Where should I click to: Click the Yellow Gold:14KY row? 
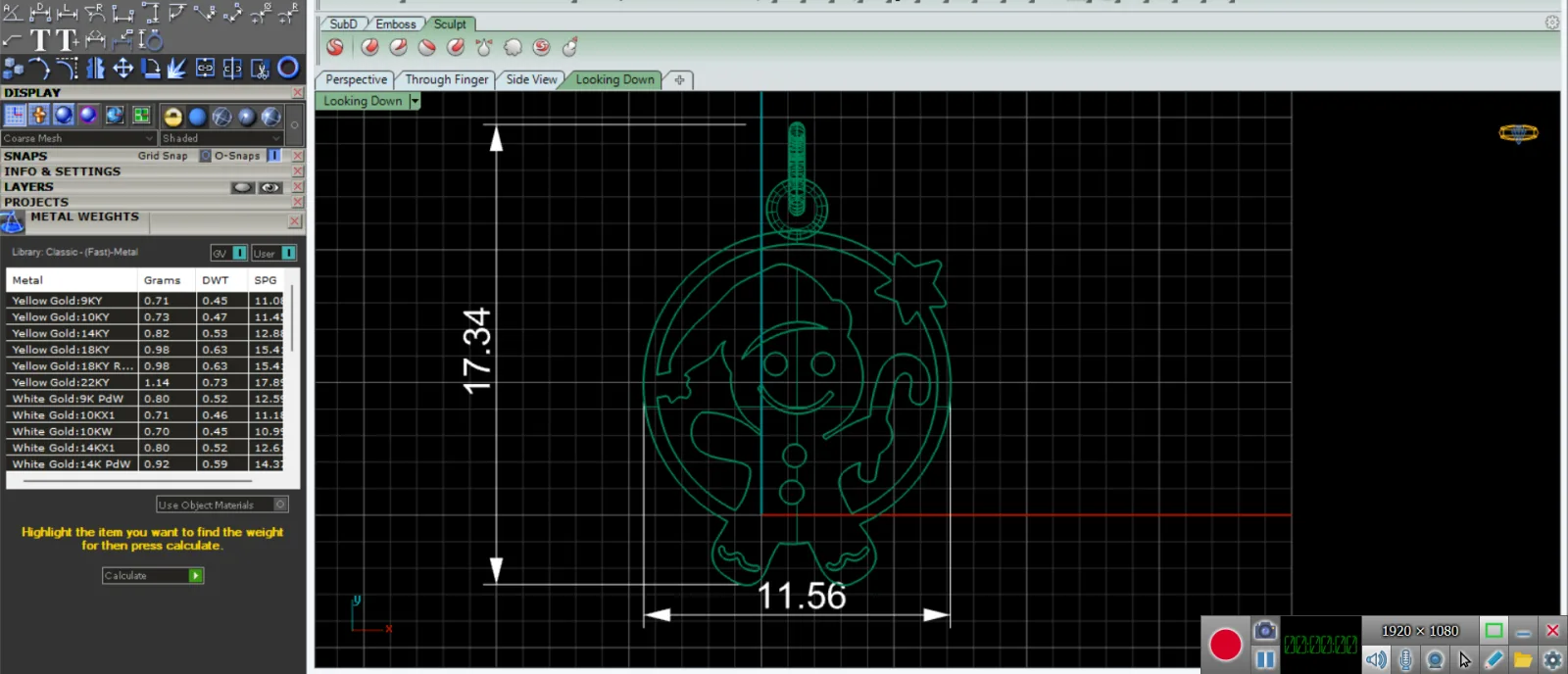pos(145,333)
